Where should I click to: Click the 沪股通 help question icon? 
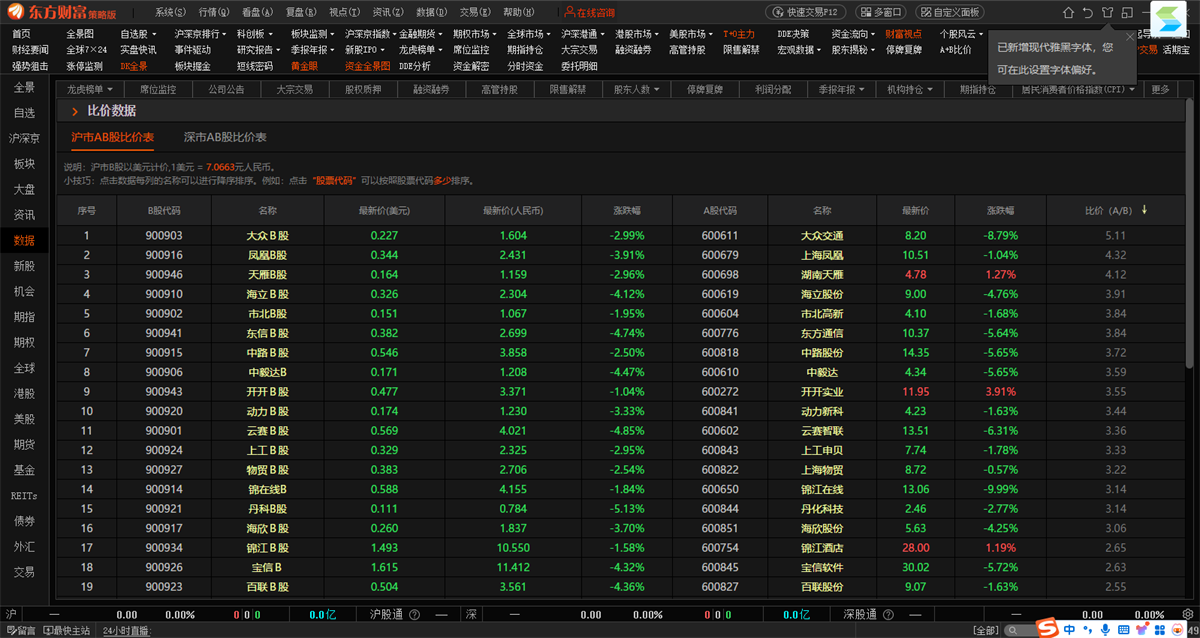pyautogui.click(x=413, y=615)
